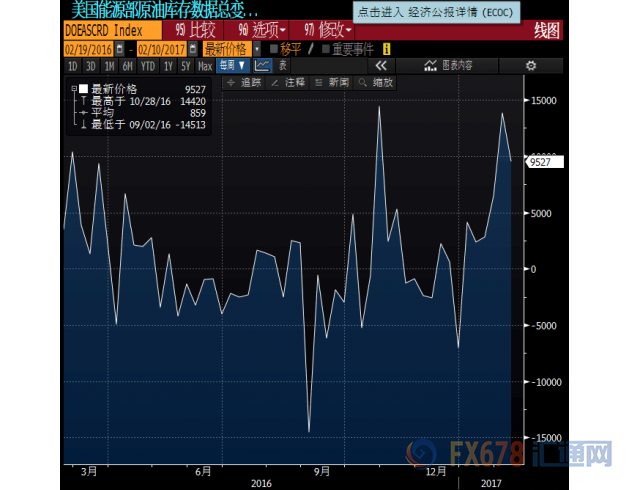Enable the 重要事件 checkbox

click(324, 48)
